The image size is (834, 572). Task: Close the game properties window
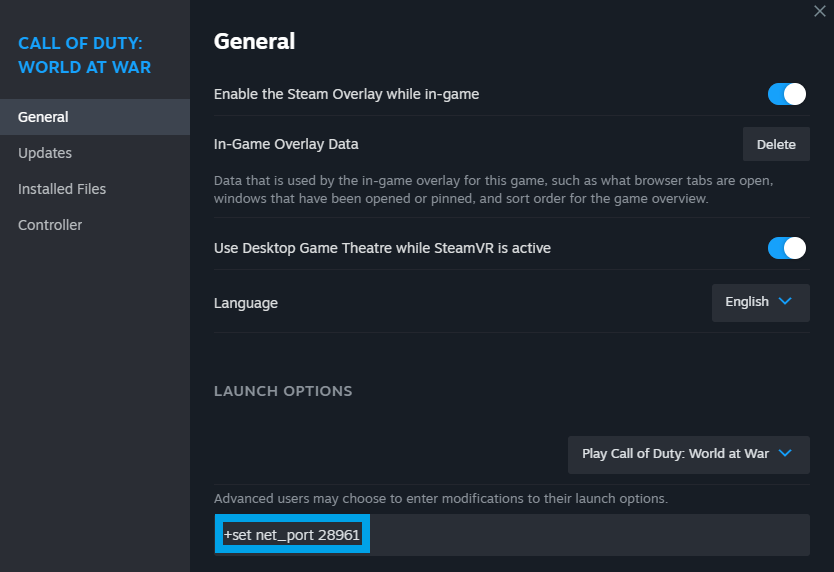coord(821,11)
